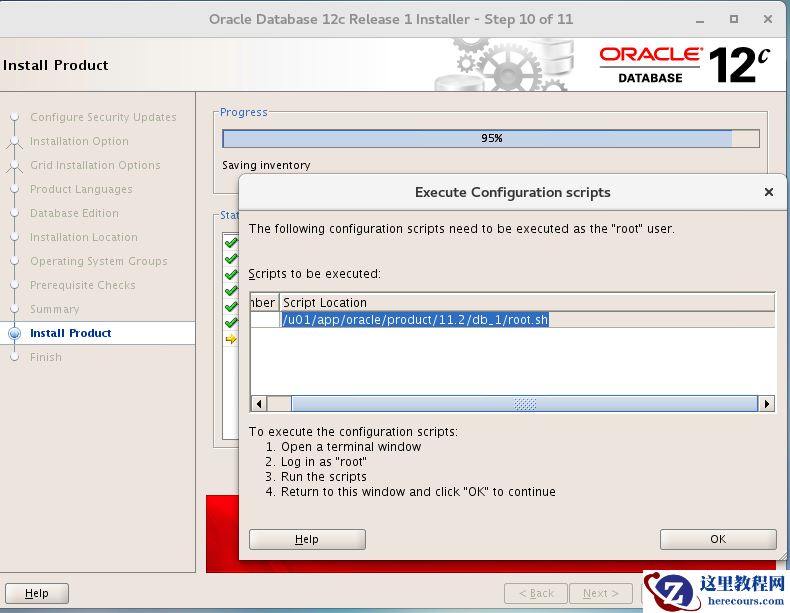Viewport: 790px width, 613px height.
Task: Click OK in Execute Configuration scripts dialog
Action: coord(718,539)
